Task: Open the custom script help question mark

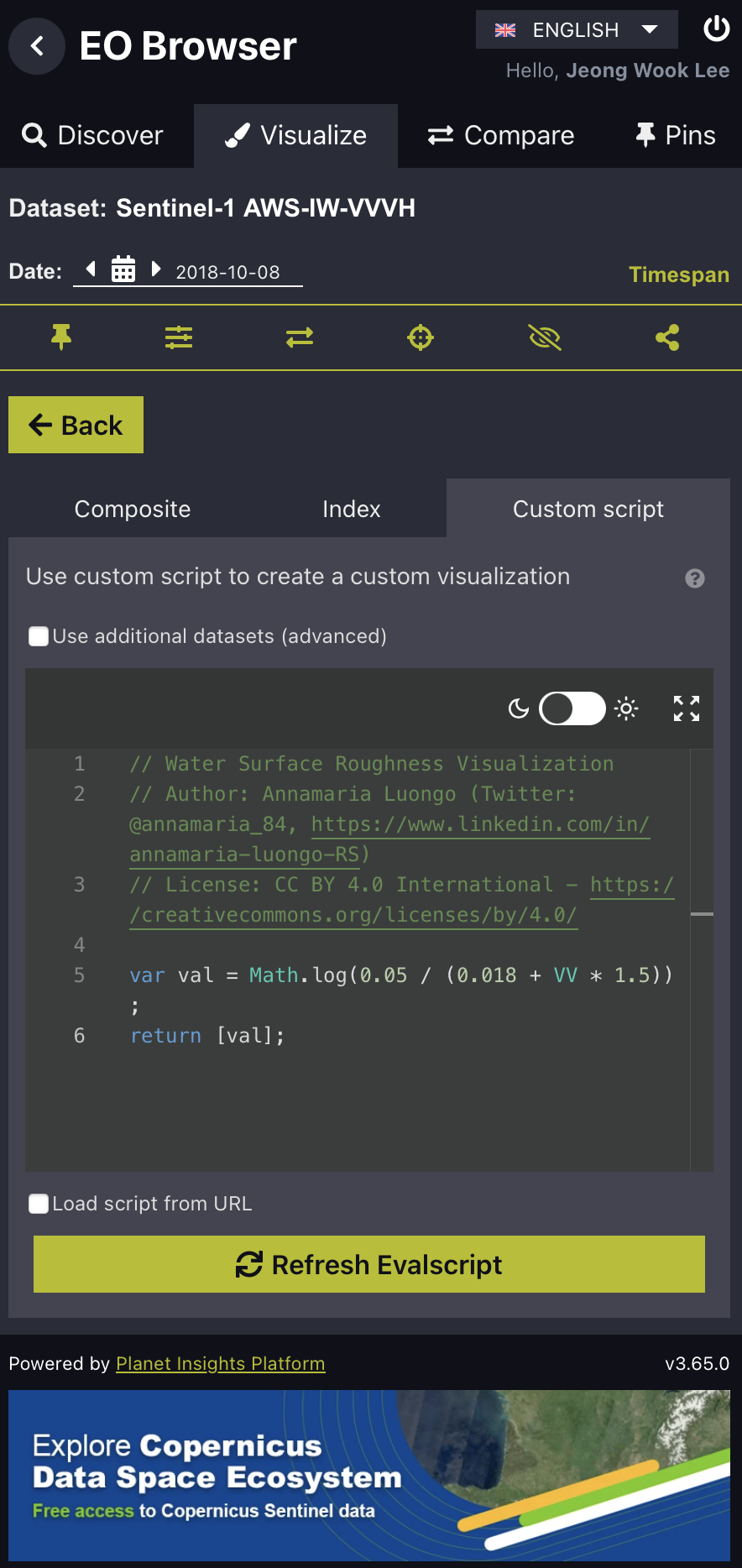Action: [x=695, y=578]
